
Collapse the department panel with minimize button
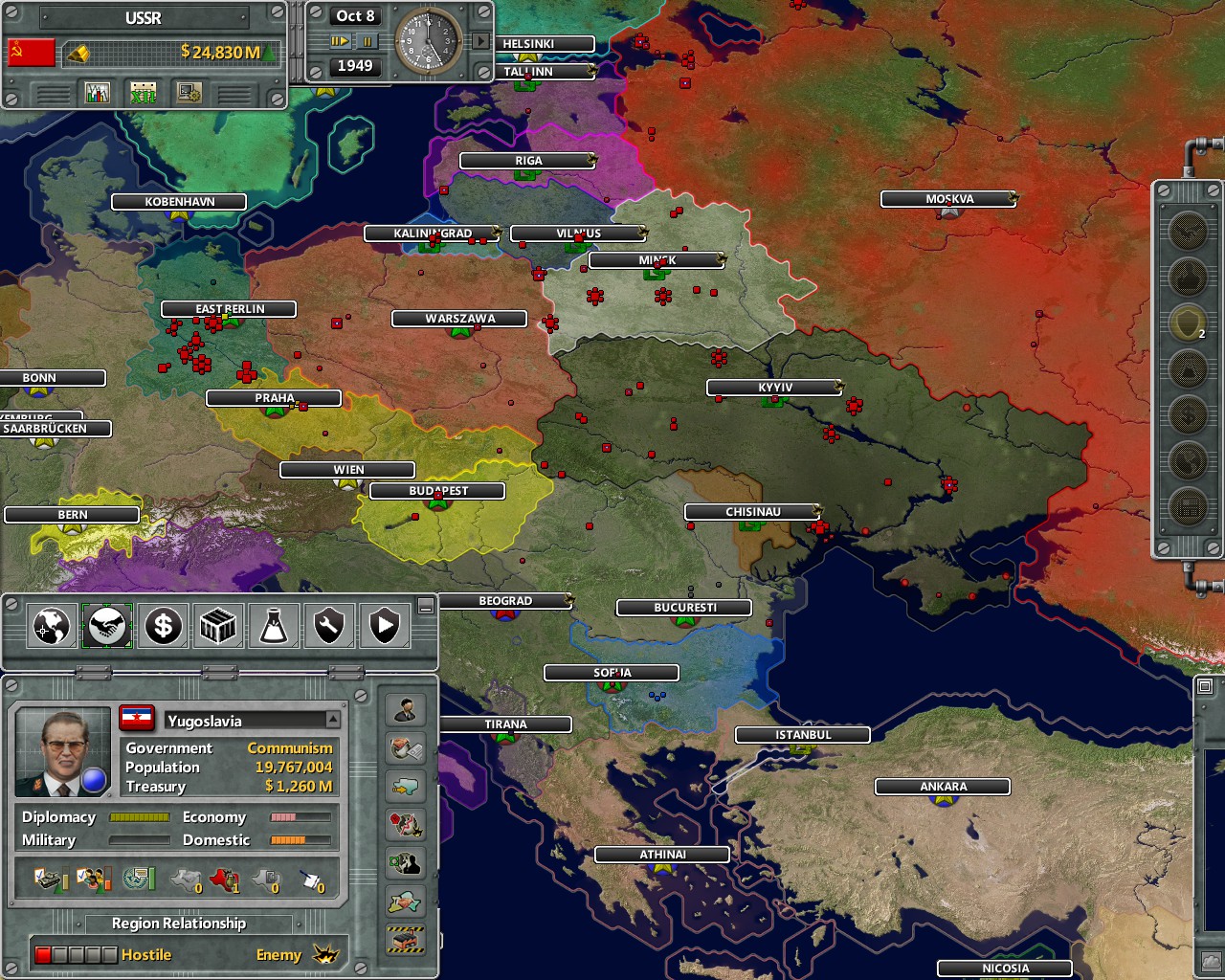coord(426,606)
